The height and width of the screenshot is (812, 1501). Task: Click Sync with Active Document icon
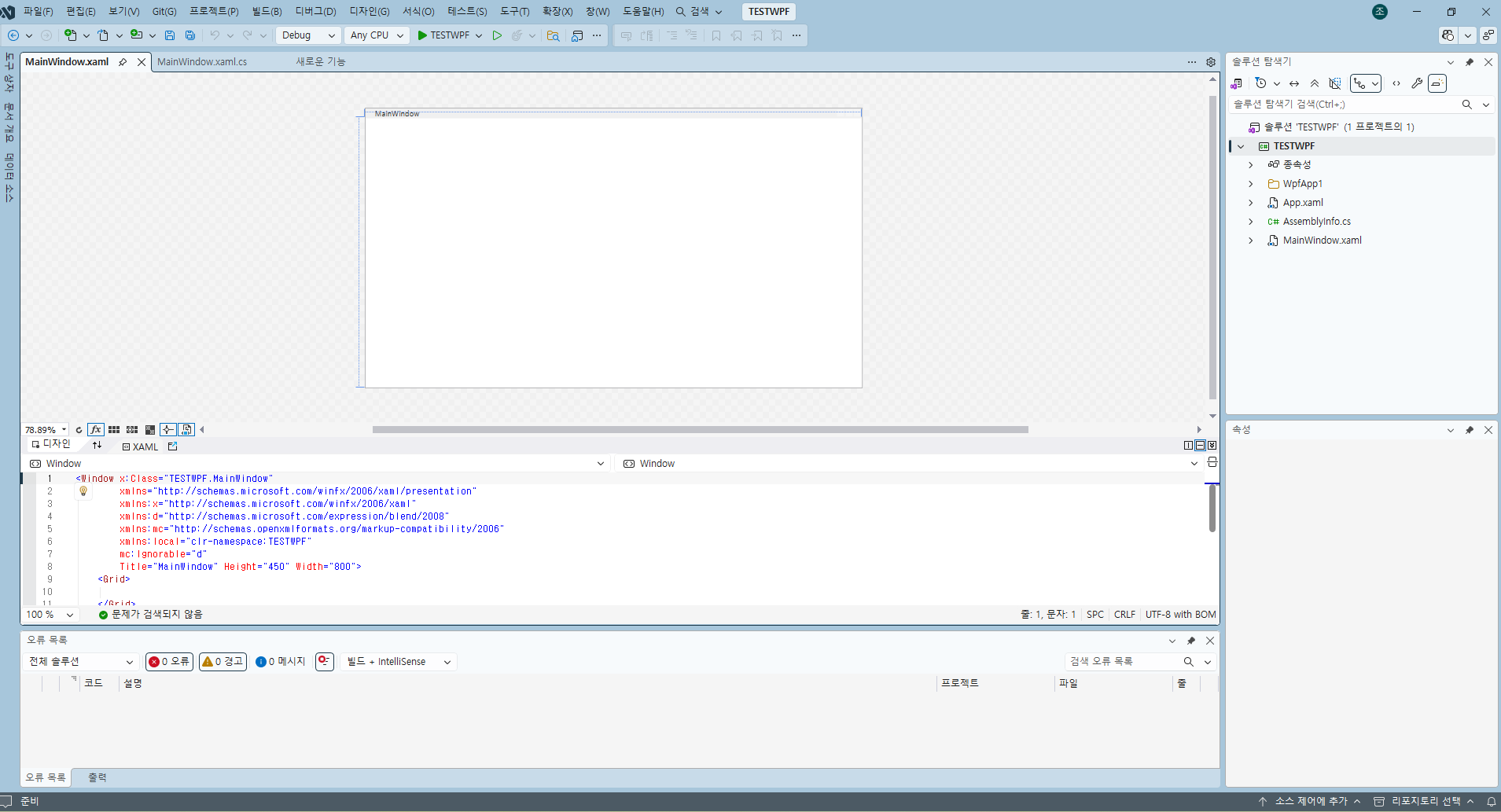pyautogui.click(x=1294, y=83)
